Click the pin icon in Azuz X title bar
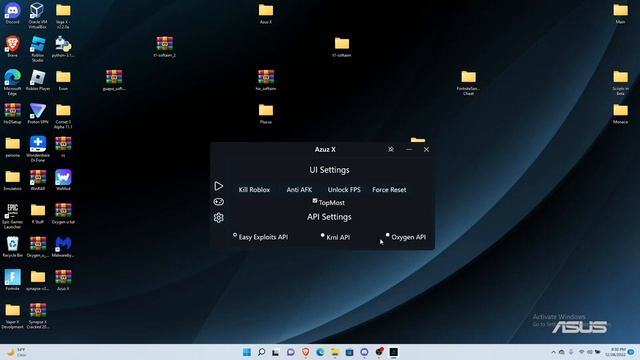Viewport: 640px width, 360px height. [x=391, y=149]
